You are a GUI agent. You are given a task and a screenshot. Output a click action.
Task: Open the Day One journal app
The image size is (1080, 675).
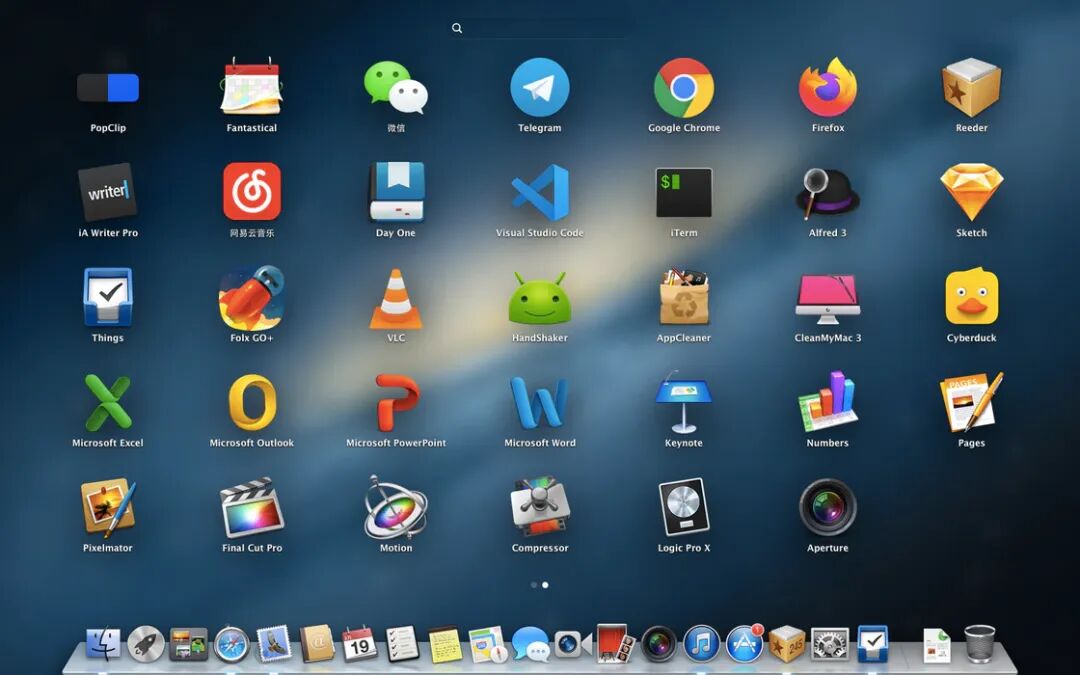click(x=396, y=192)
